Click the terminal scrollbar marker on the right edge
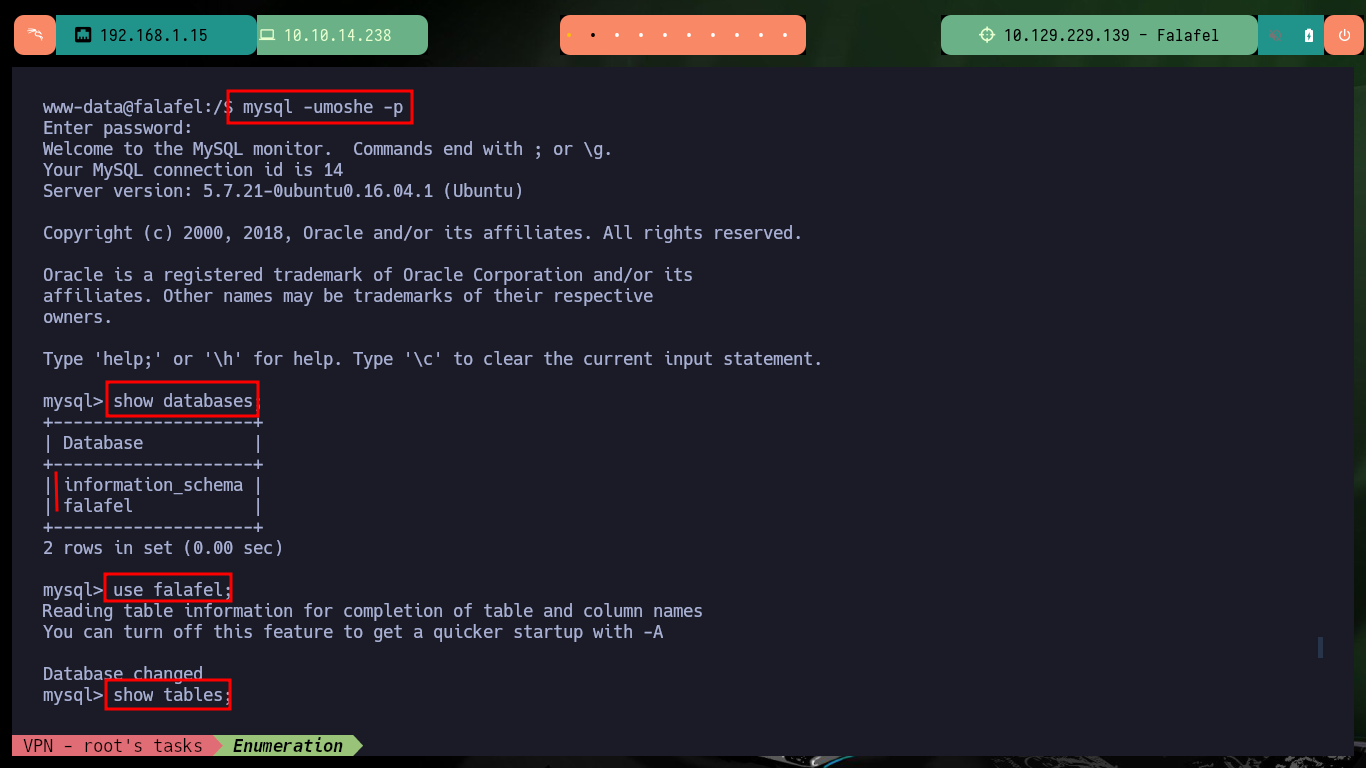 [x=1320, y=647]
